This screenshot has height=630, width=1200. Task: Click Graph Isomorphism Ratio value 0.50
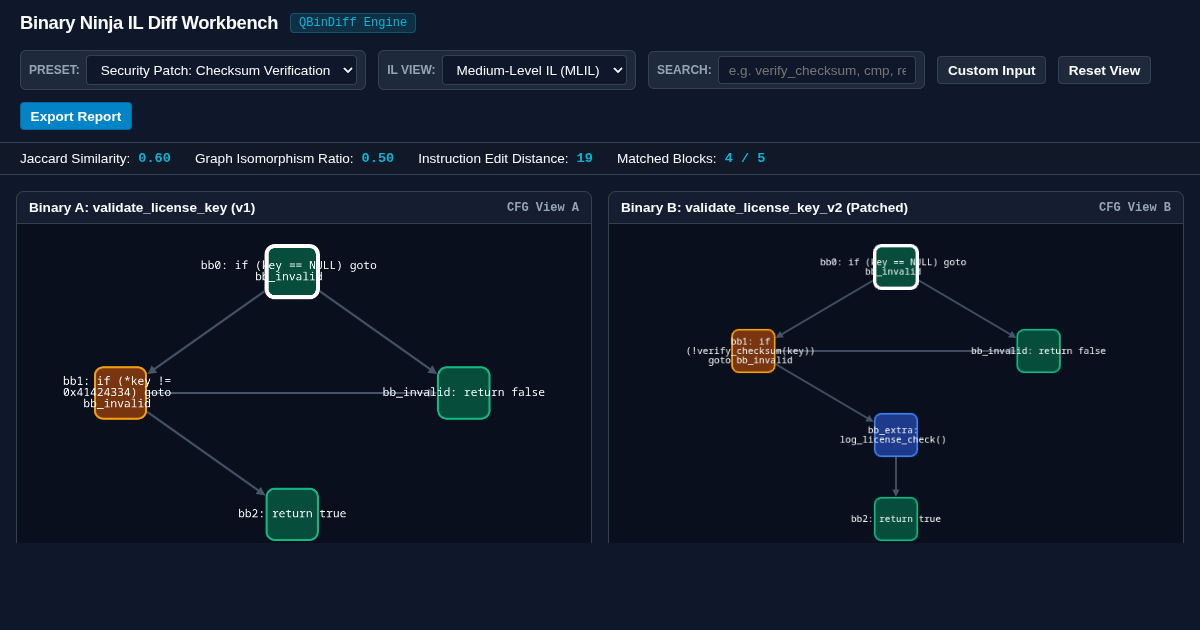pos(378,158)
